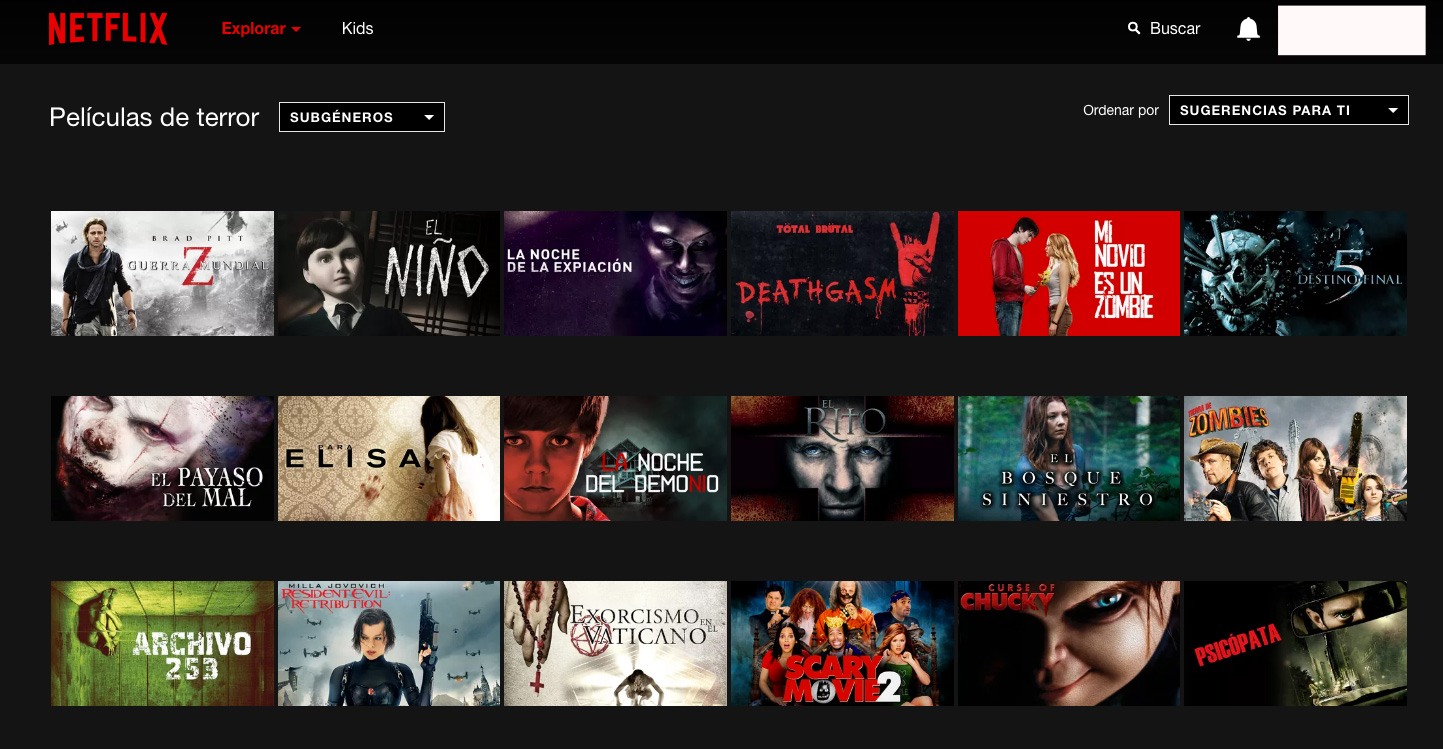Open the Scary Movie 2 thumbnail
The width and height of the screenshot is (1443, 749).
[x=842, y=643]
